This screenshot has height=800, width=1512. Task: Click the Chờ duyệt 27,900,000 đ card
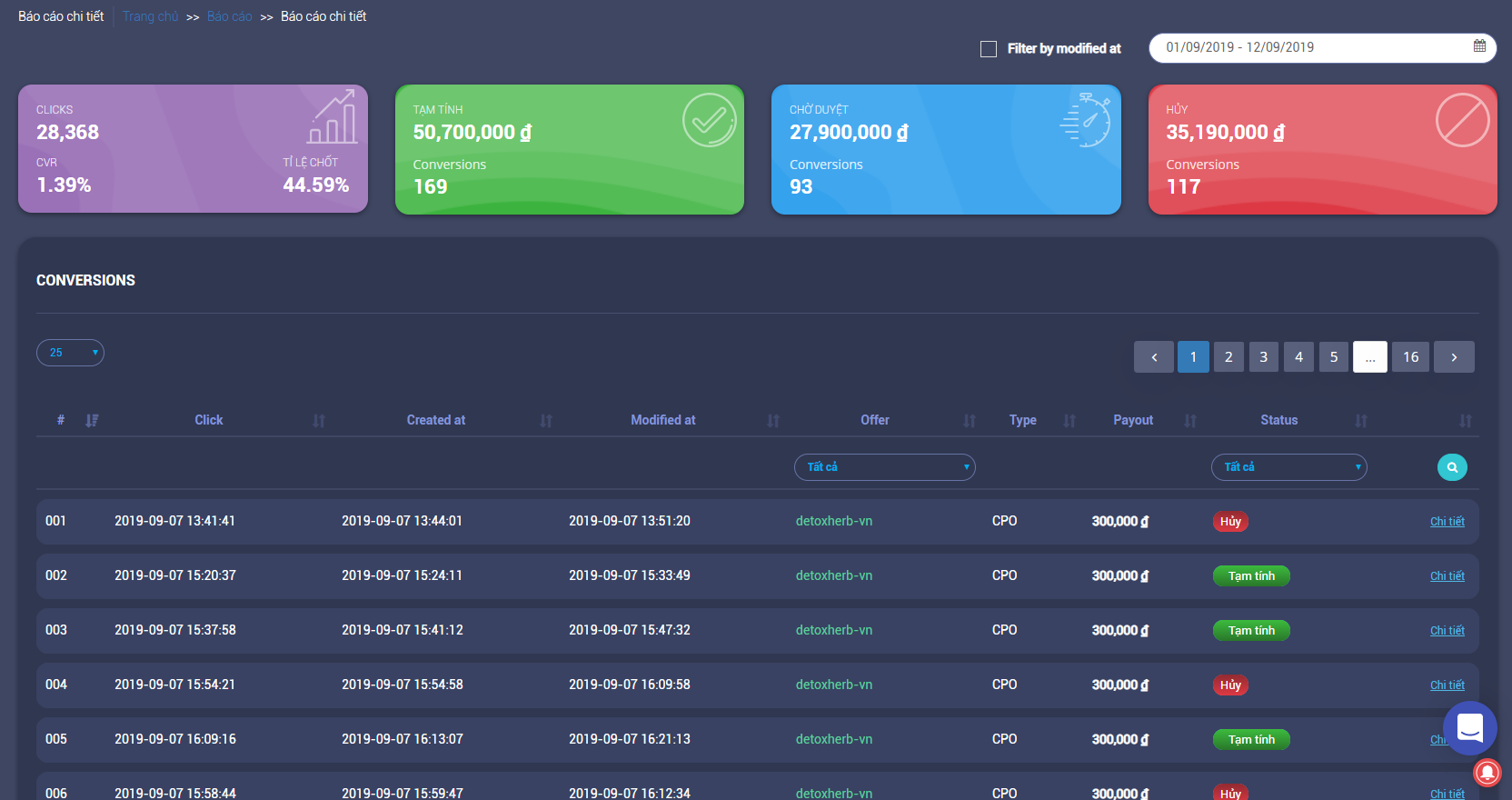946,149
